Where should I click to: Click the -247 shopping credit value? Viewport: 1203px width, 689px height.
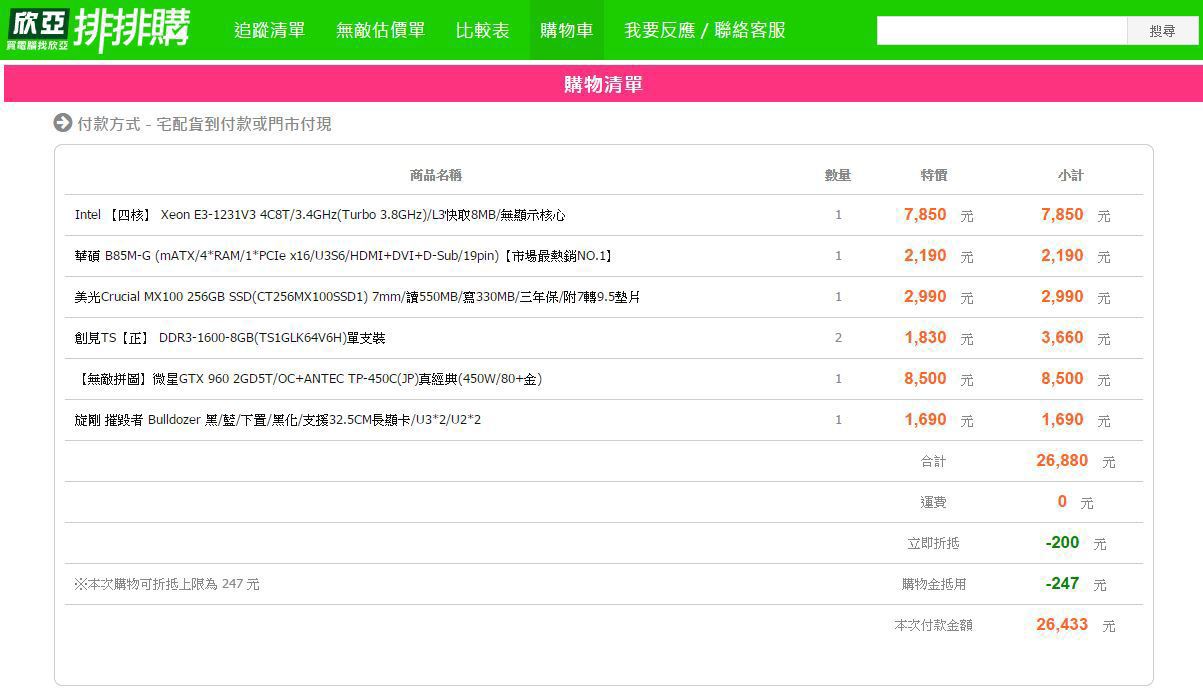1062,583
